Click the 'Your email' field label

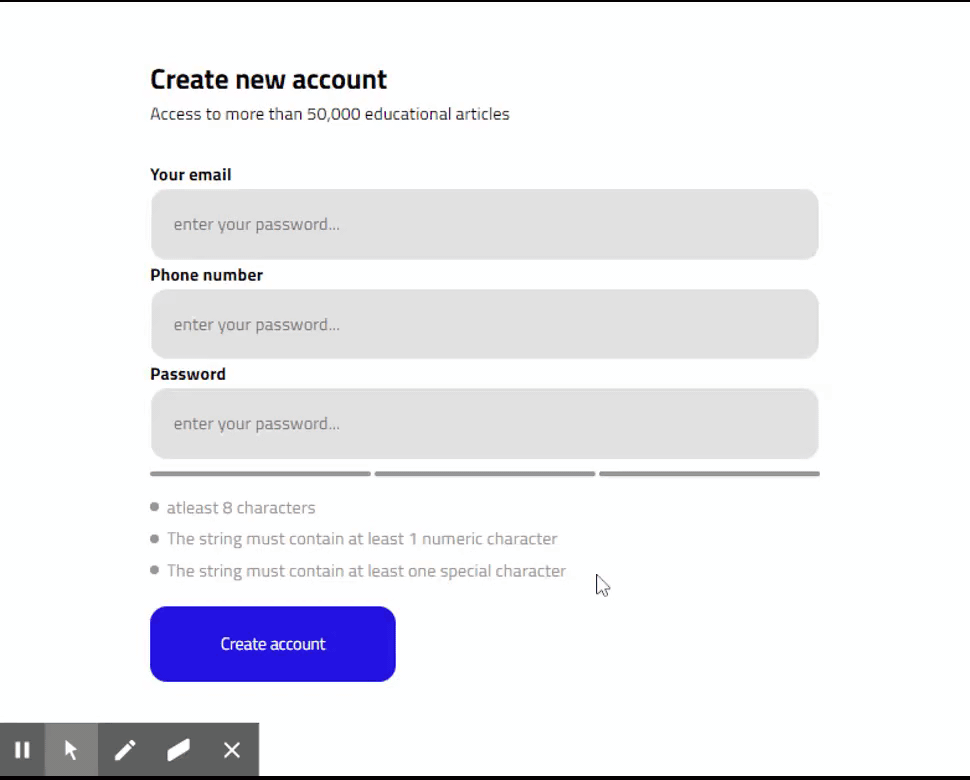[190, 174]
